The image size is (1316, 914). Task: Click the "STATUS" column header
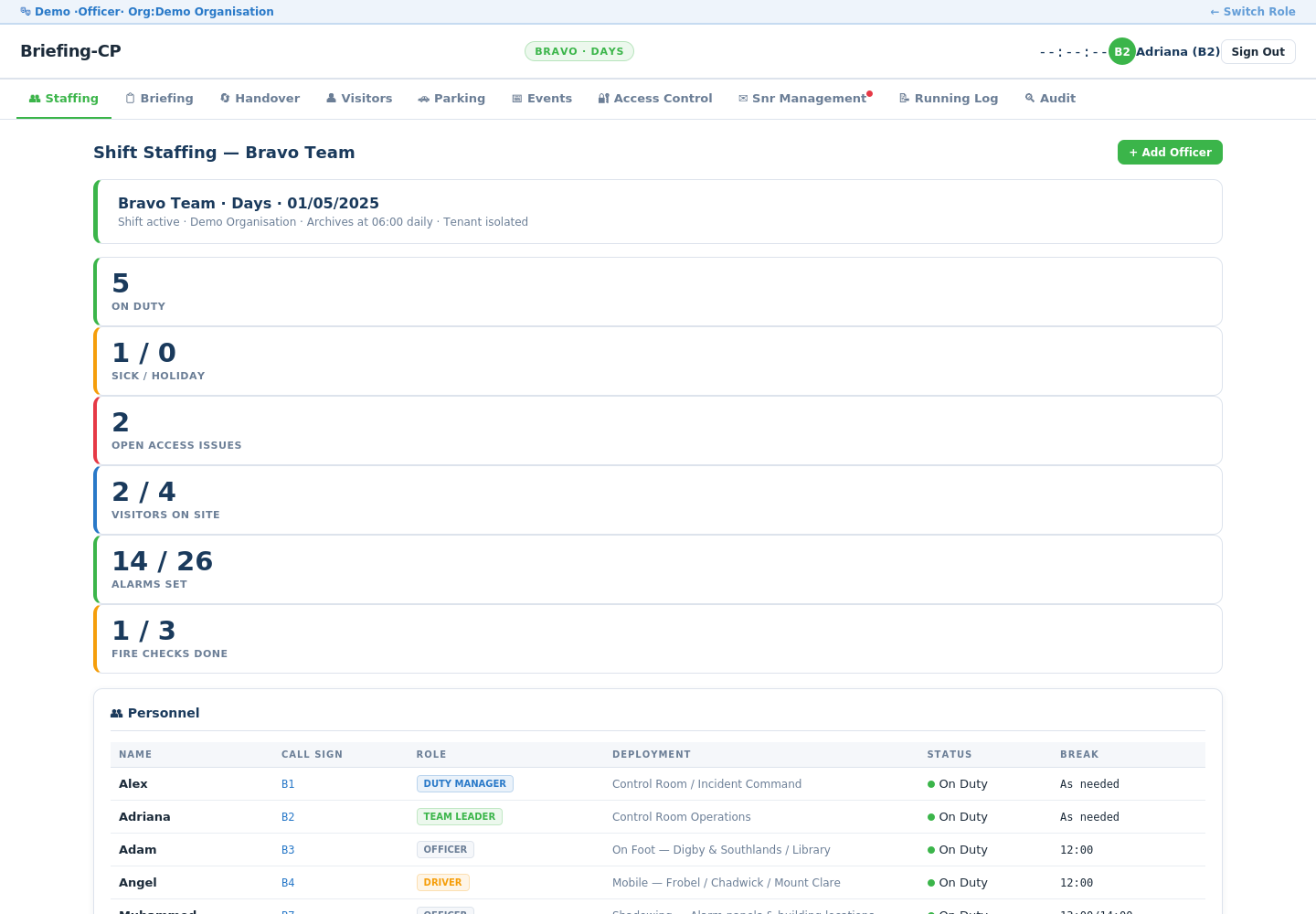(x=950, y=755)
